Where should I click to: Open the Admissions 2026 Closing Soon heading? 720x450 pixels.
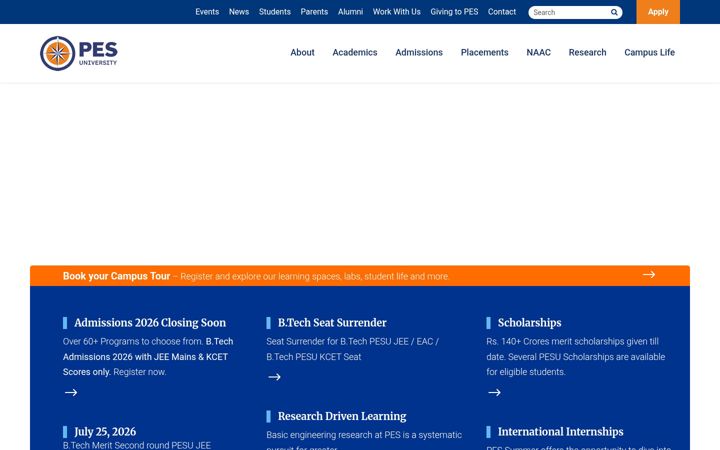[150, 323]
